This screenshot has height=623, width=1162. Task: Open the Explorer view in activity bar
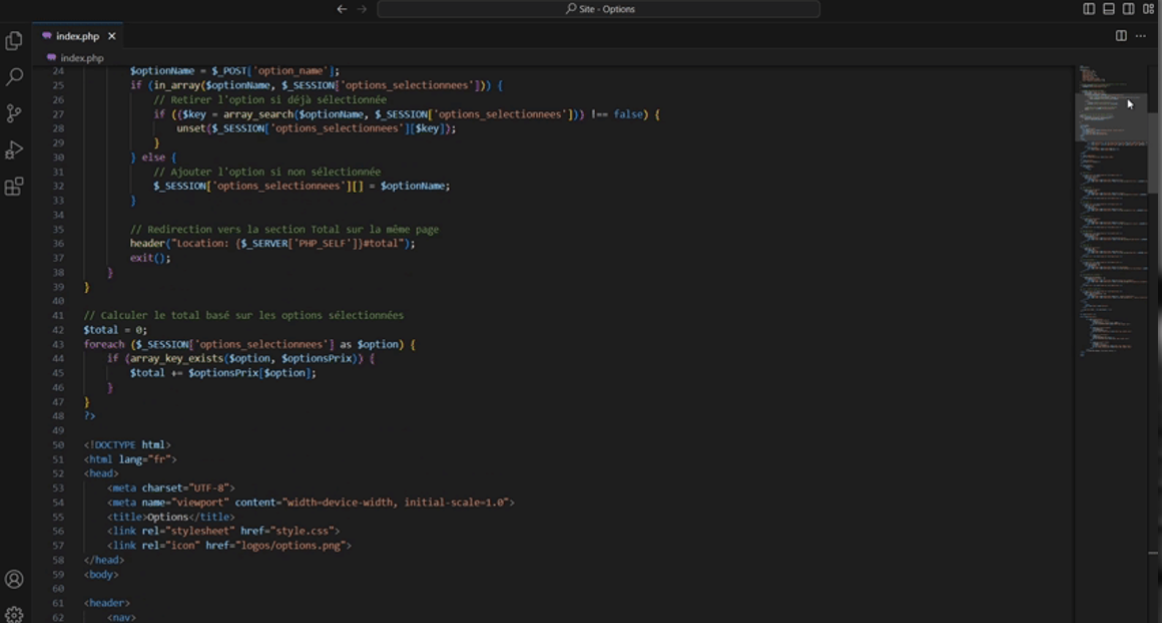(x=14, y=41)
